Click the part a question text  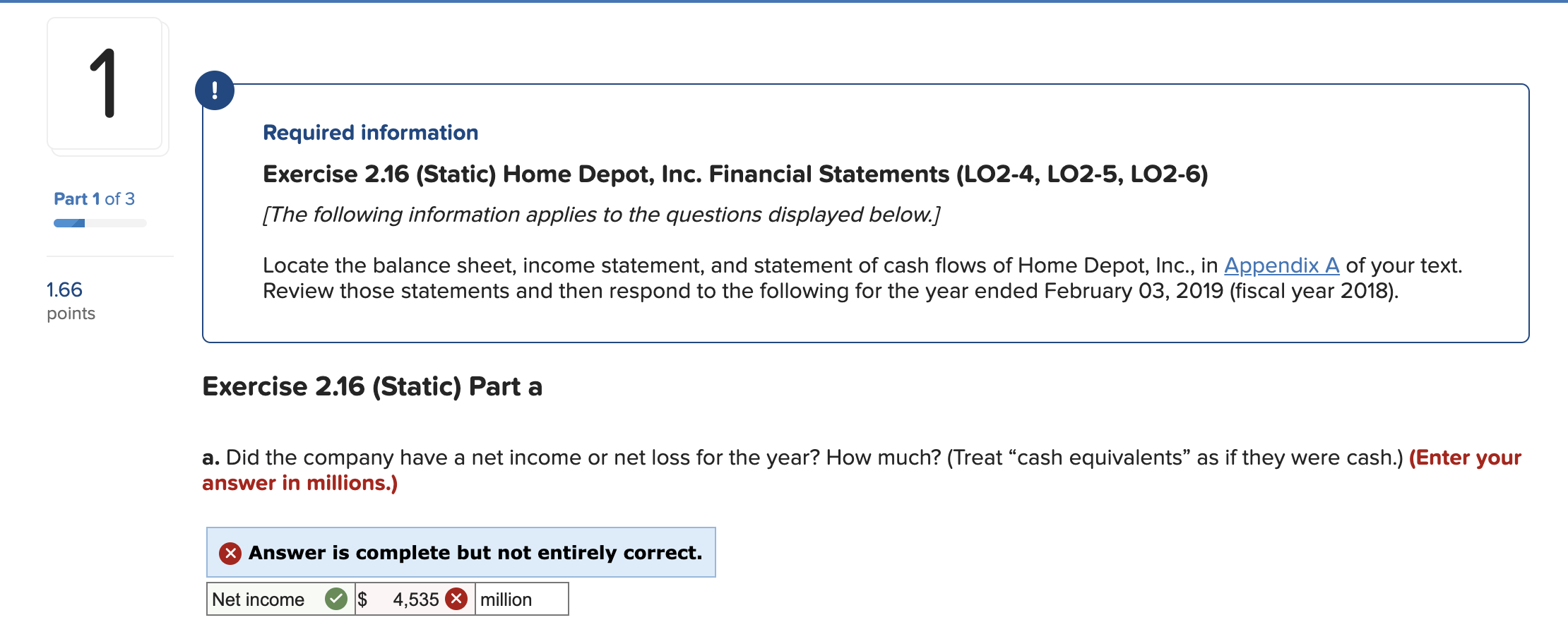pyautogui.click(x=706, y=457)
